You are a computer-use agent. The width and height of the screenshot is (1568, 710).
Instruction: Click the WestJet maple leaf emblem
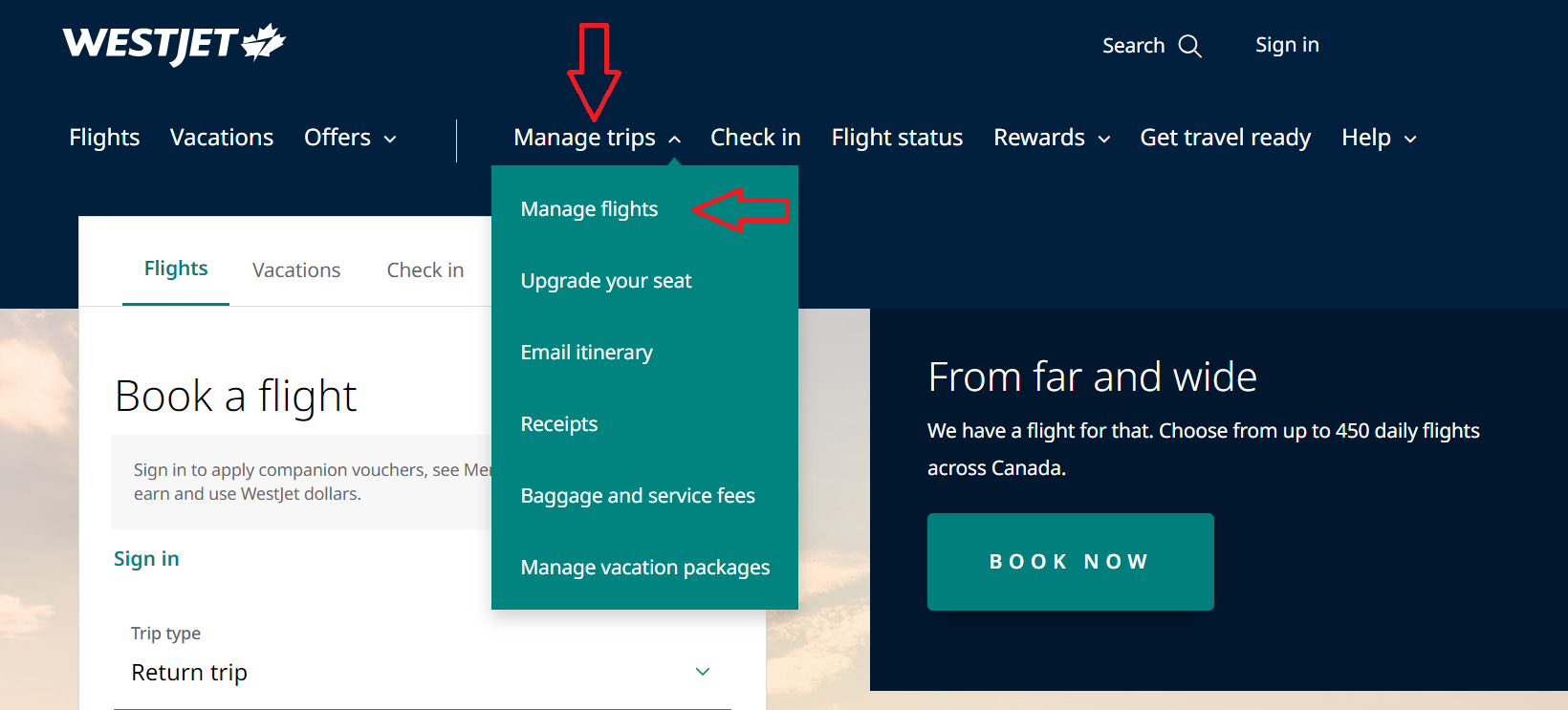coord(264,42)
